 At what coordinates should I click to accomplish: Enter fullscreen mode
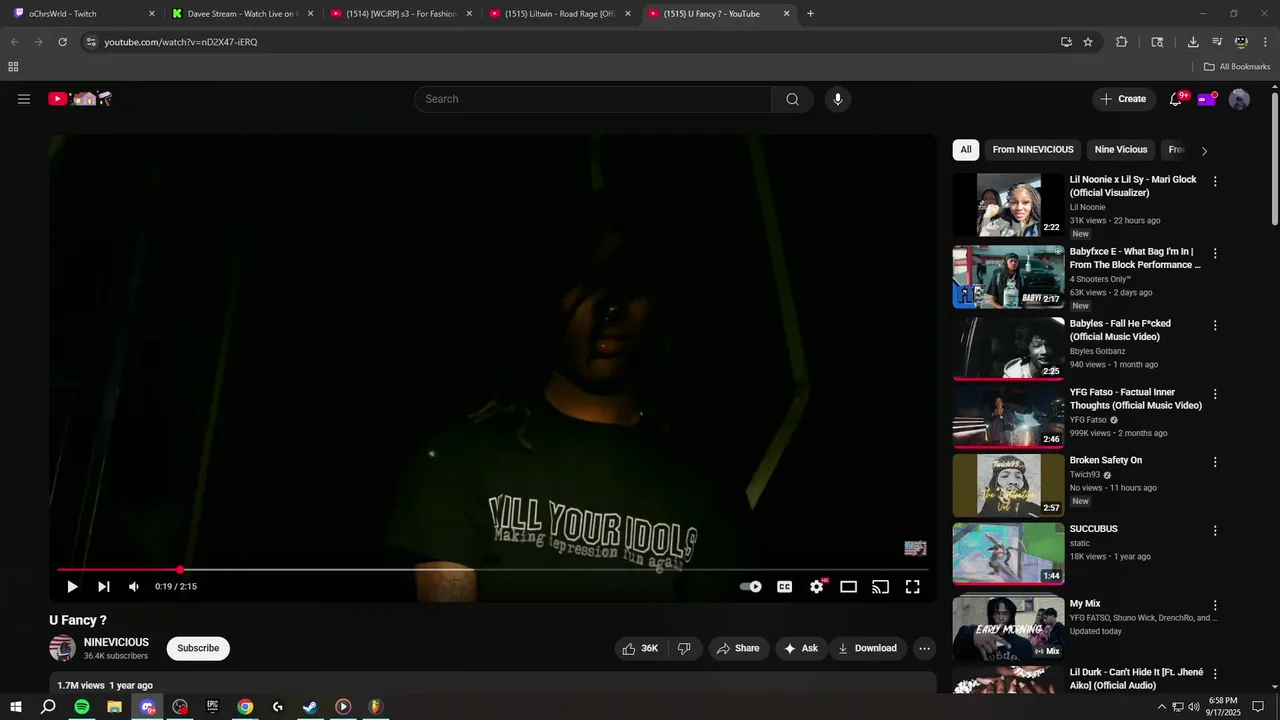[x=913, y=587]
